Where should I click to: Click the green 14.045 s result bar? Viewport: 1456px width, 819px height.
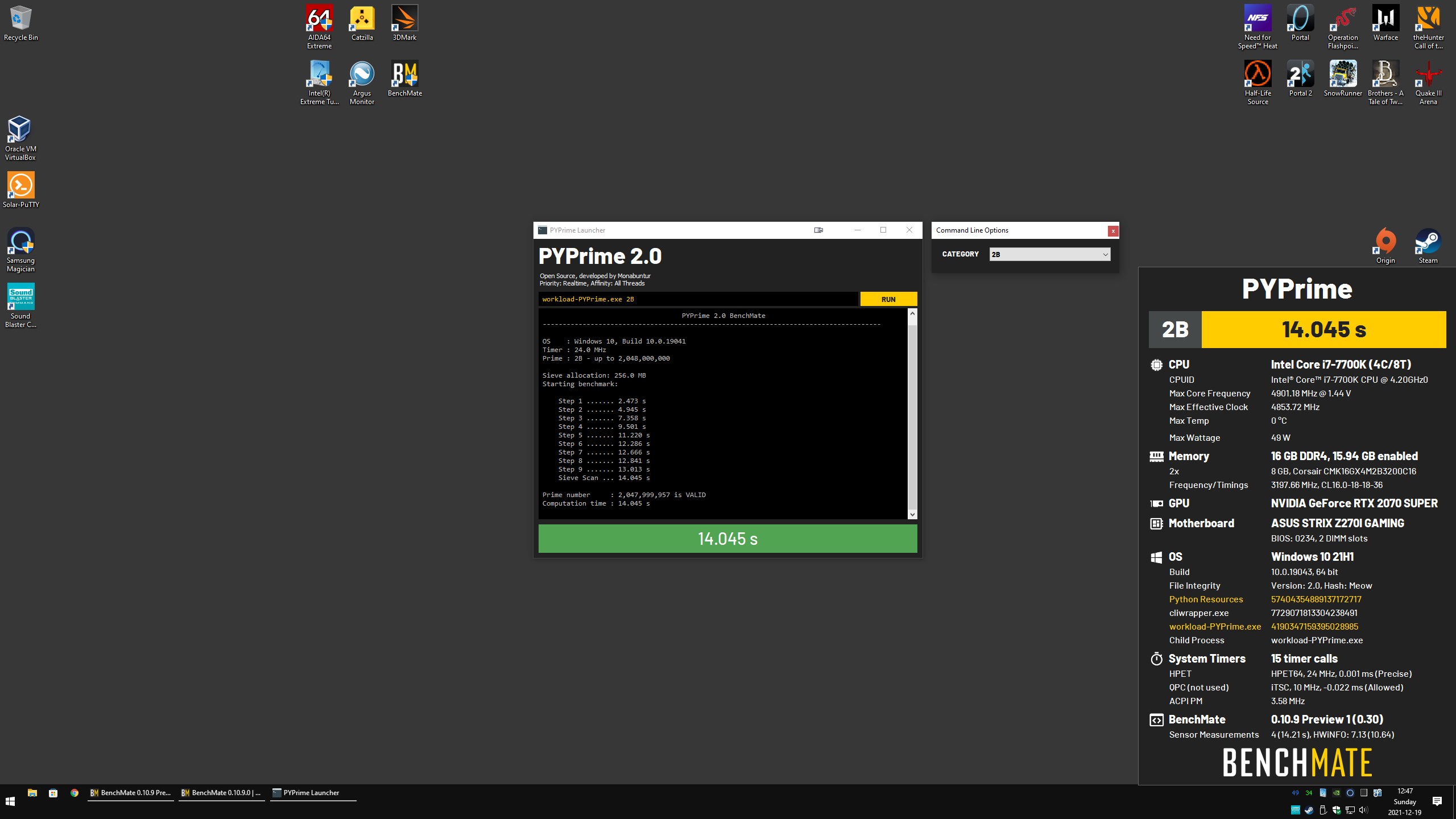point(727,539)
